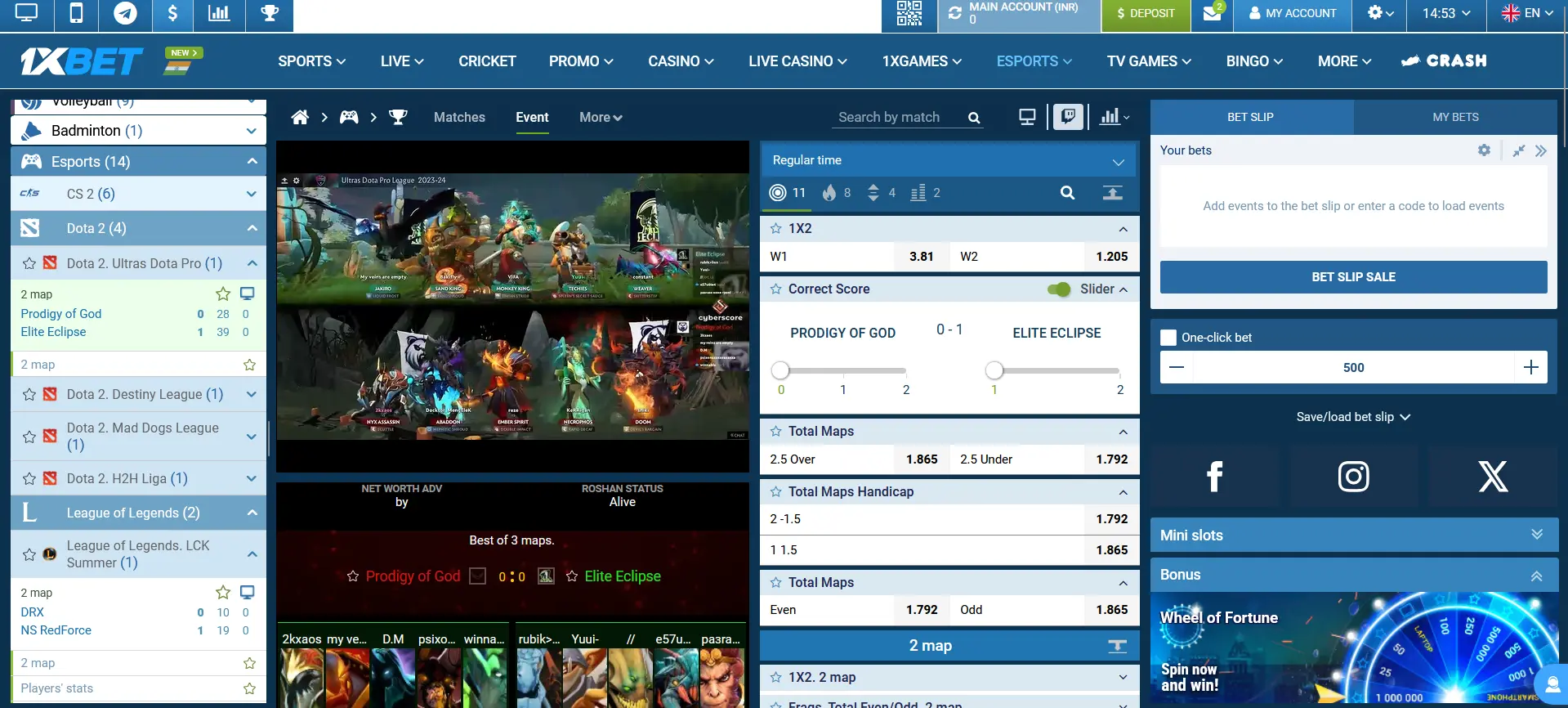Open bet slip settings gear
1568x708 pixels.
coord(1484,150)
